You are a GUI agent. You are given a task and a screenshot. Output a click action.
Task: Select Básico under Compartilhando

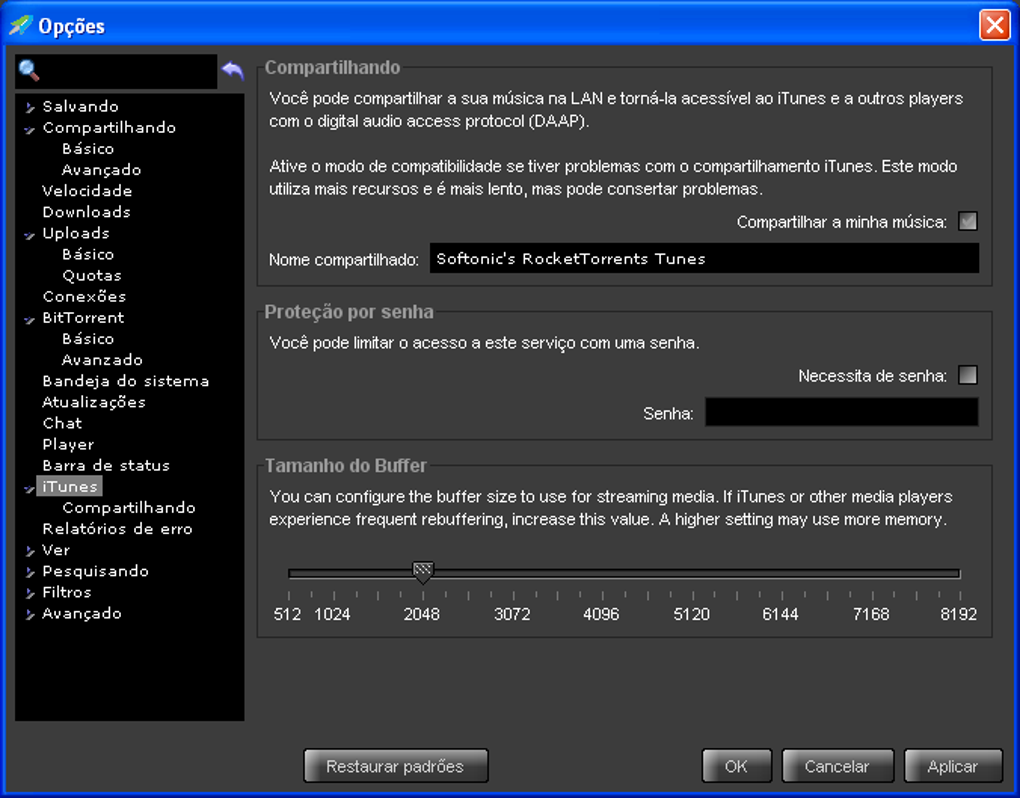88,149
